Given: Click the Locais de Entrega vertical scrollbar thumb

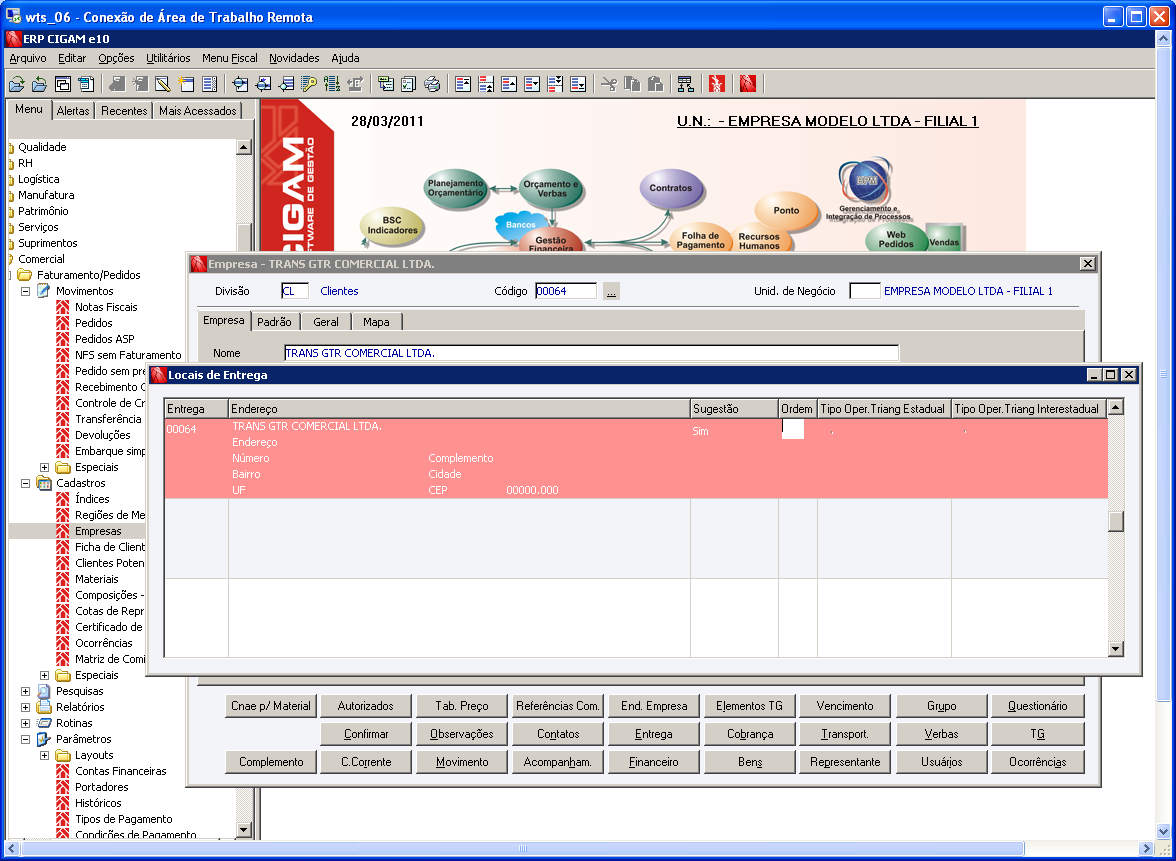Looking at the screenshot, I should 1116,520.
